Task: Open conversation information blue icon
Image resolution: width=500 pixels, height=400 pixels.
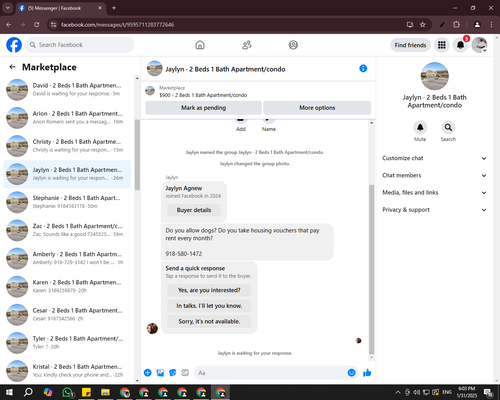Action: point(363,68)
